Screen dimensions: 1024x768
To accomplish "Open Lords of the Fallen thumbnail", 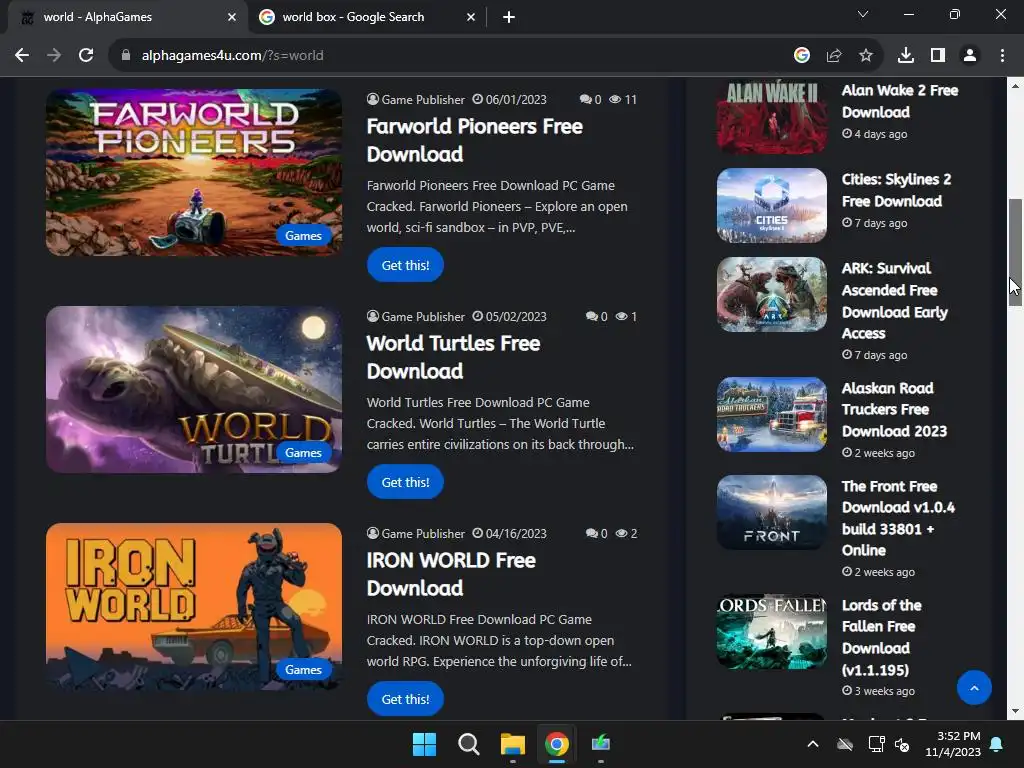I will tap(771, 631).
